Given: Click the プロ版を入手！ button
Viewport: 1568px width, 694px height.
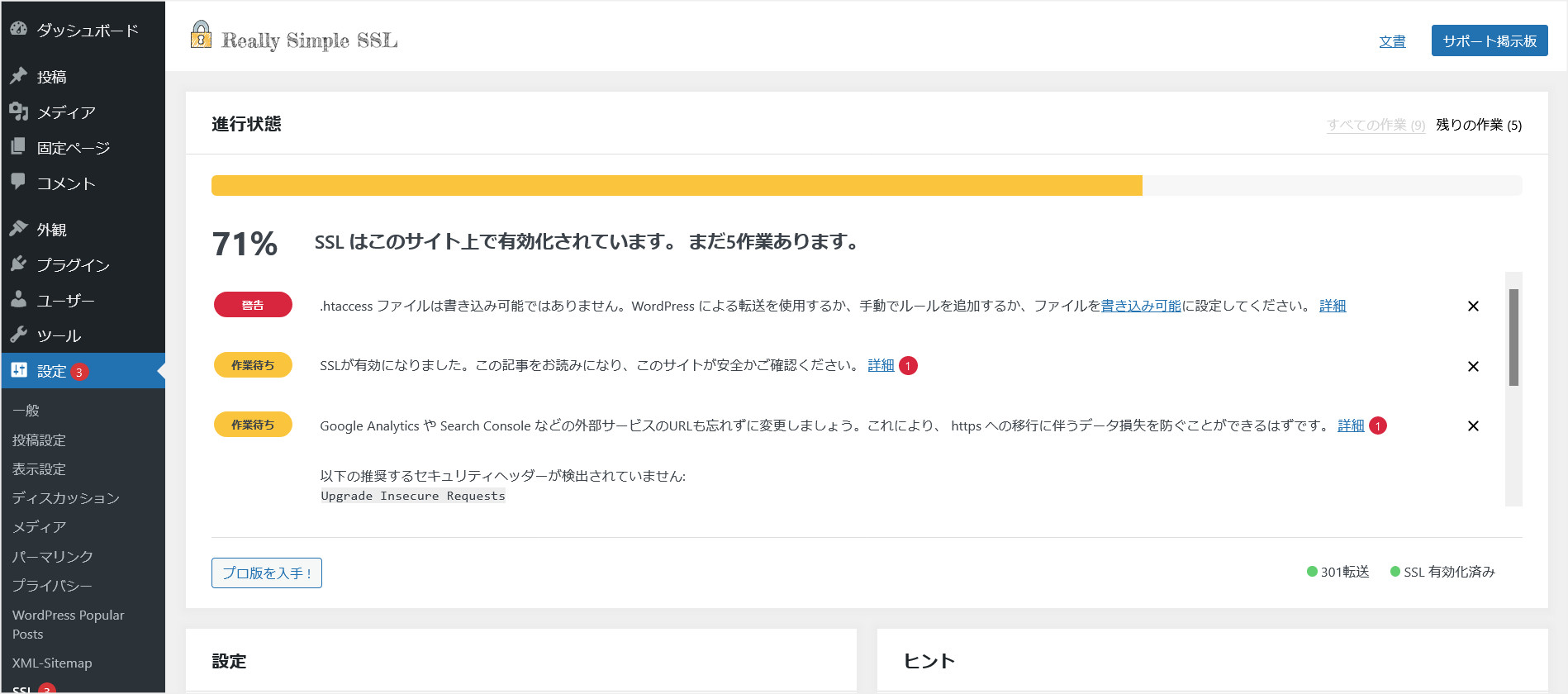Looking at the screenshot, I should [267, 573].
